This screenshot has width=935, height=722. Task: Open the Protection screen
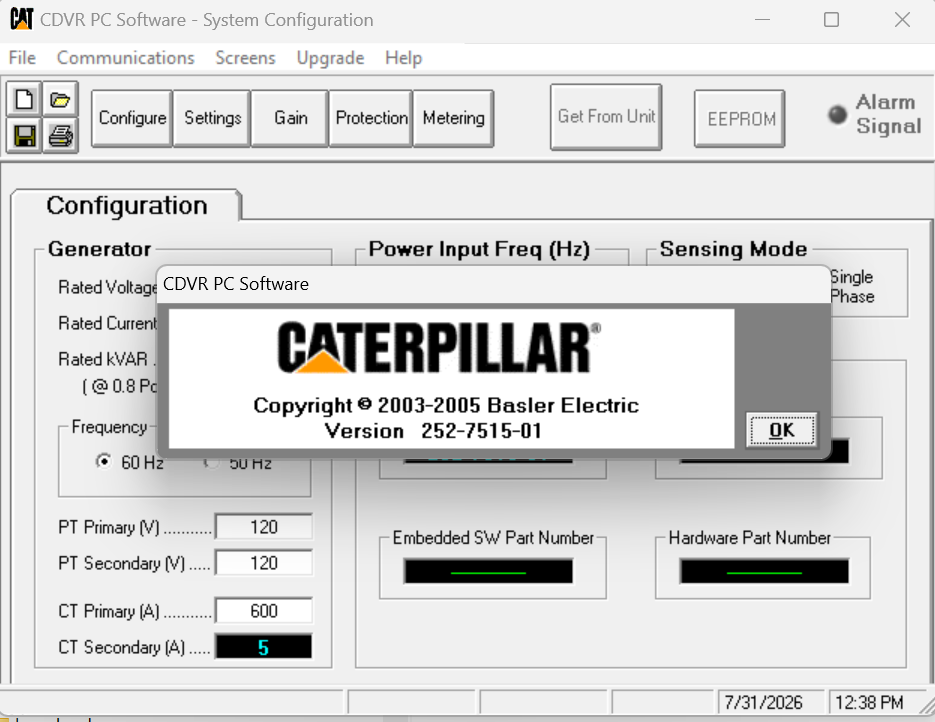pos(371,118)
